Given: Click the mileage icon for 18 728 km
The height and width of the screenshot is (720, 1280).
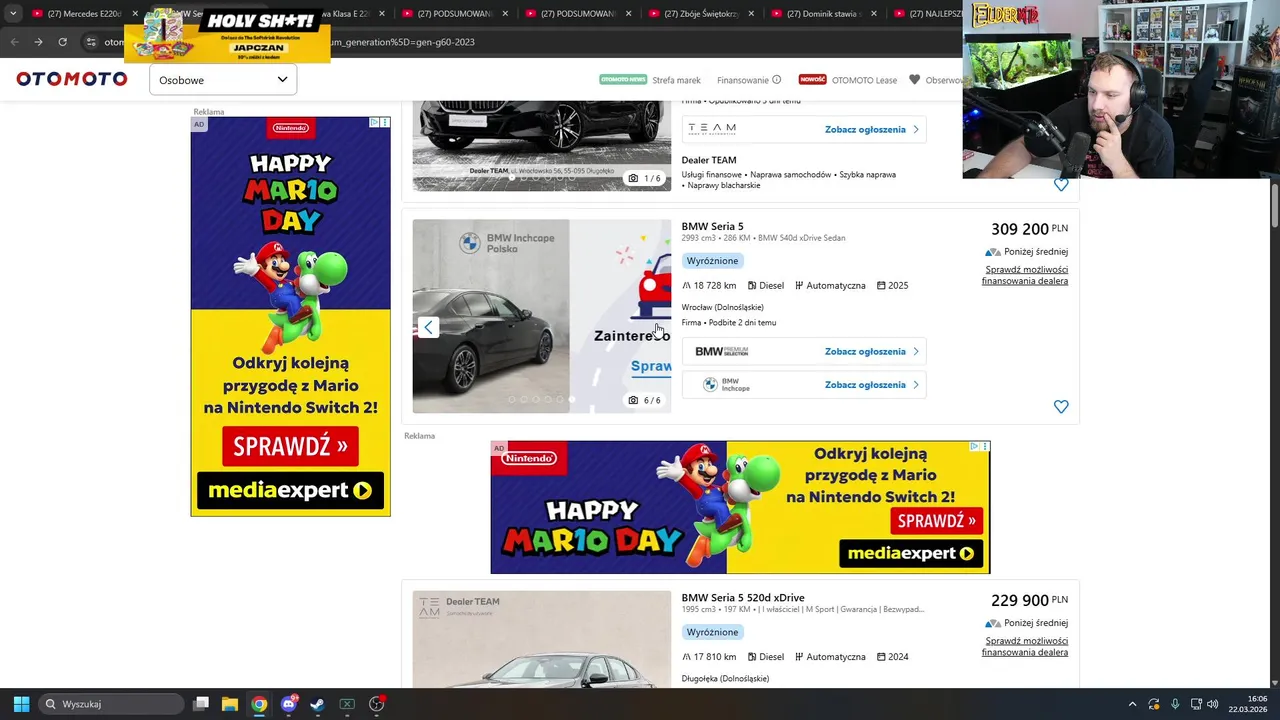Looking at the screenshot, I should [x=687, y=286].
